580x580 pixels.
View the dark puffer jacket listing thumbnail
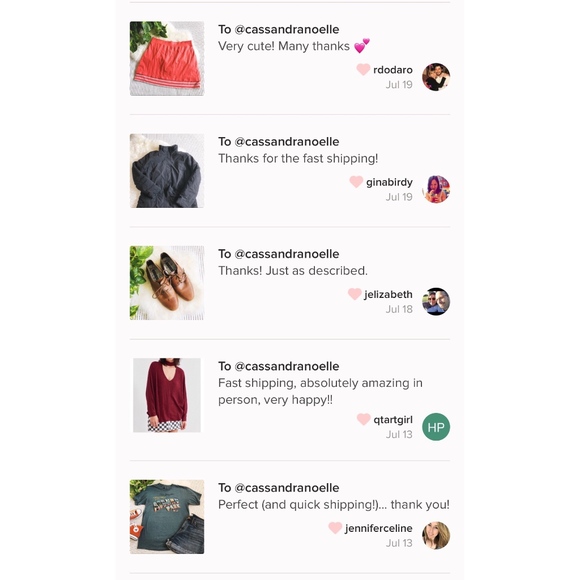coord(167,171)
